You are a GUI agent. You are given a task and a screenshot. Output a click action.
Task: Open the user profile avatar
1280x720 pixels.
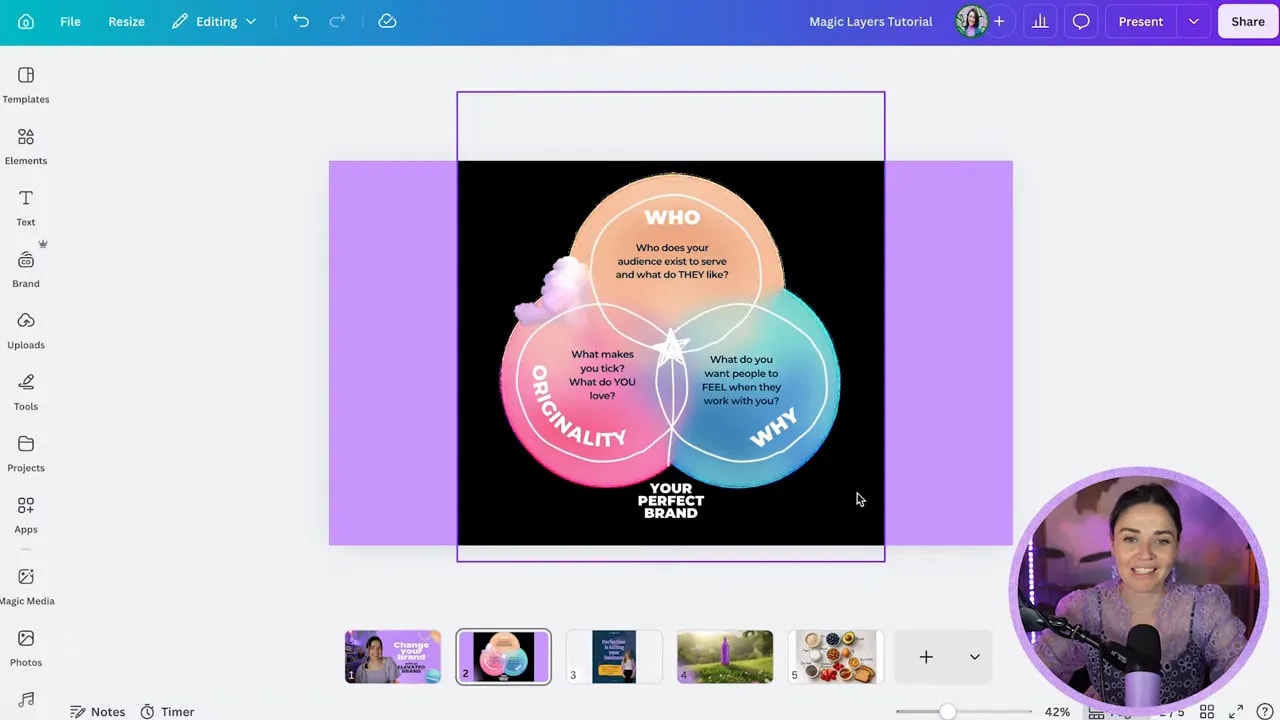point(971,21)
